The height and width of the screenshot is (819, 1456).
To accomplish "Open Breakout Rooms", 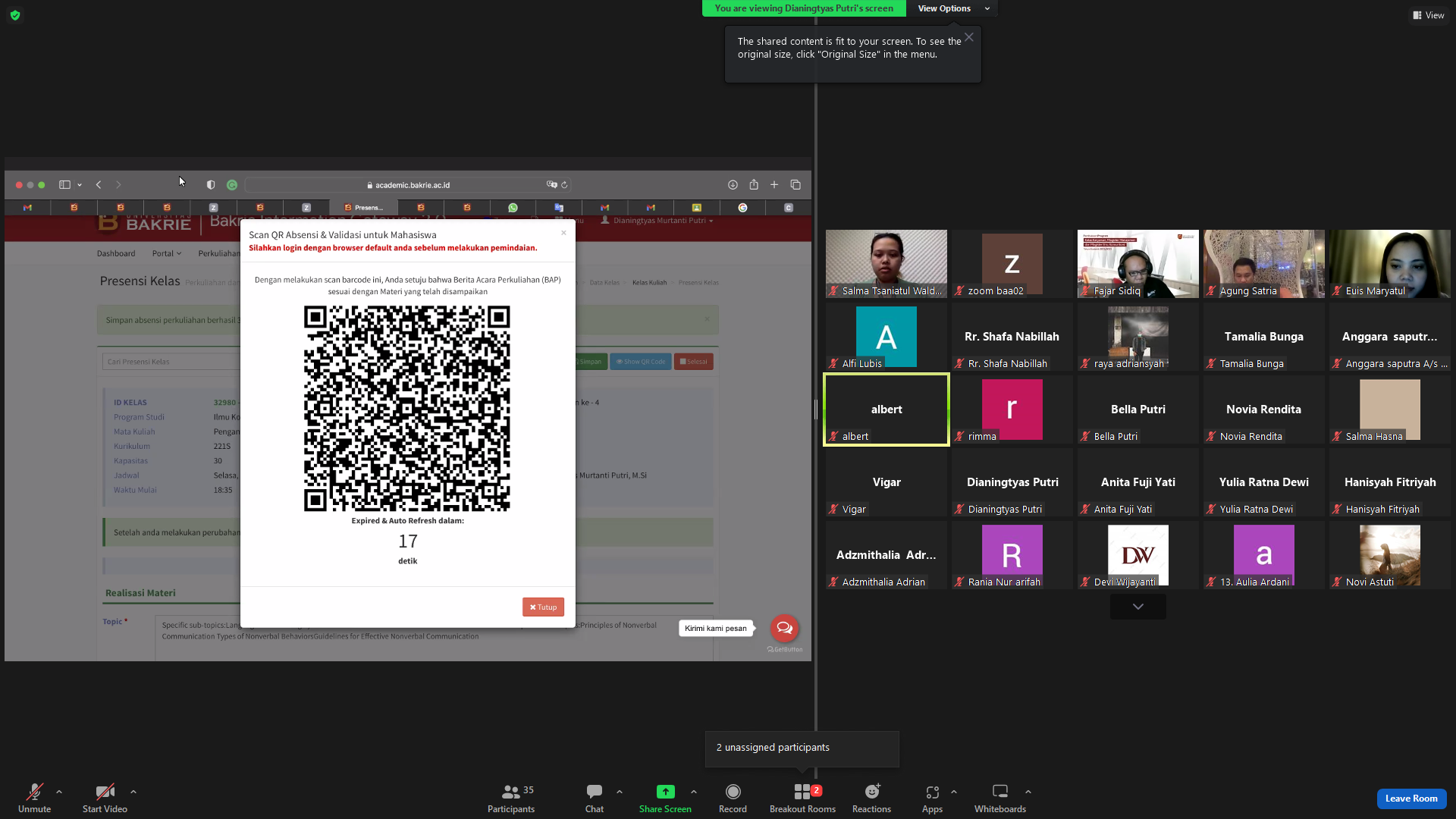I will point(802,798).
